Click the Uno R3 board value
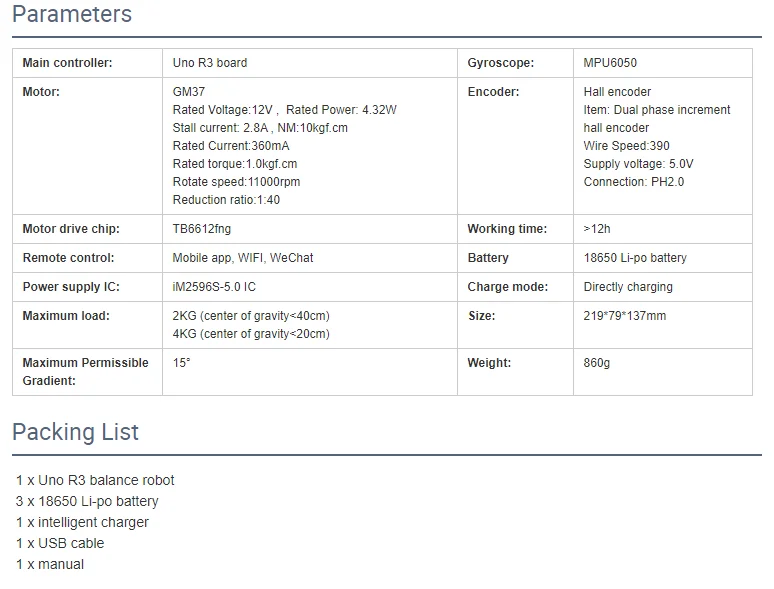774x589 pixels. [210, 63]
